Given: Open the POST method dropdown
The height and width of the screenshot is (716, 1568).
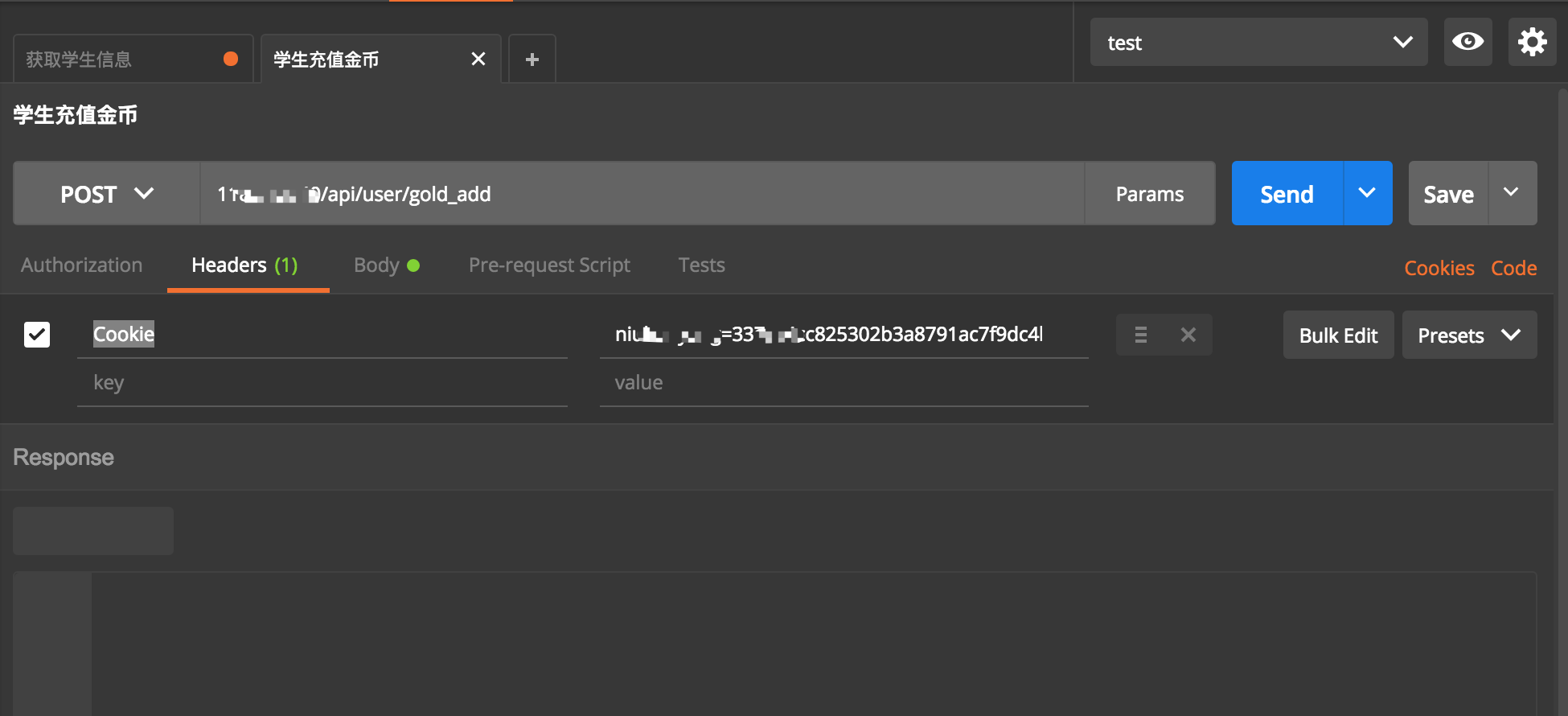Looking at the screenshot, I should (107, 194).
